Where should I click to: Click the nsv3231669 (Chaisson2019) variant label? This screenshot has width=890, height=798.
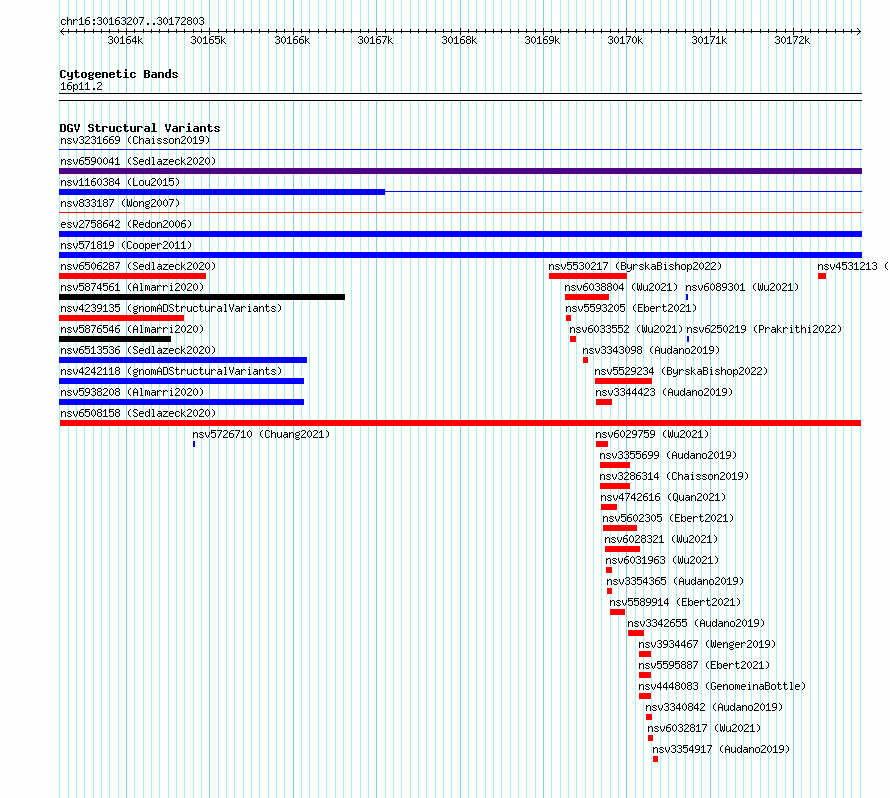(135, 140)
